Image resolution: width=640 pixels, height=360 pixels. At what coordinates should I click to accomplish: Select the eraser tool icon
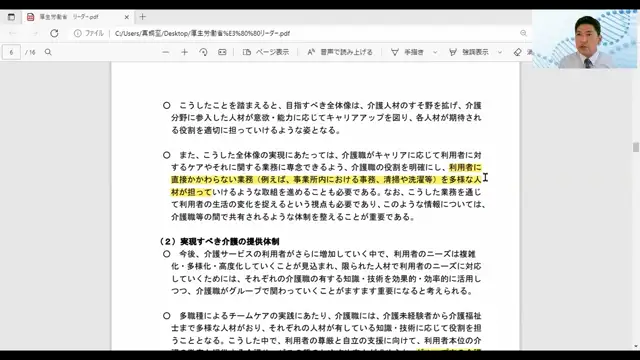[x=518, y=52]
